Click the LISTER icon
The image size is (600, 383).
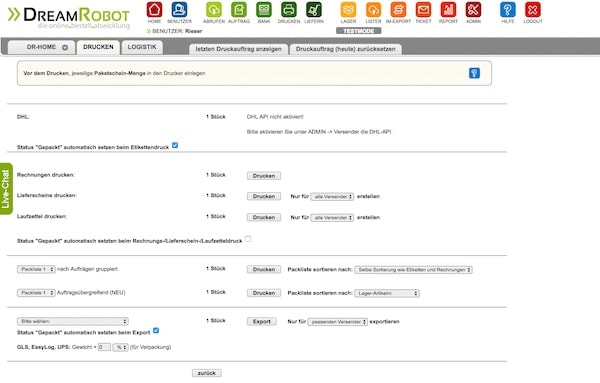tap(373, 10)
